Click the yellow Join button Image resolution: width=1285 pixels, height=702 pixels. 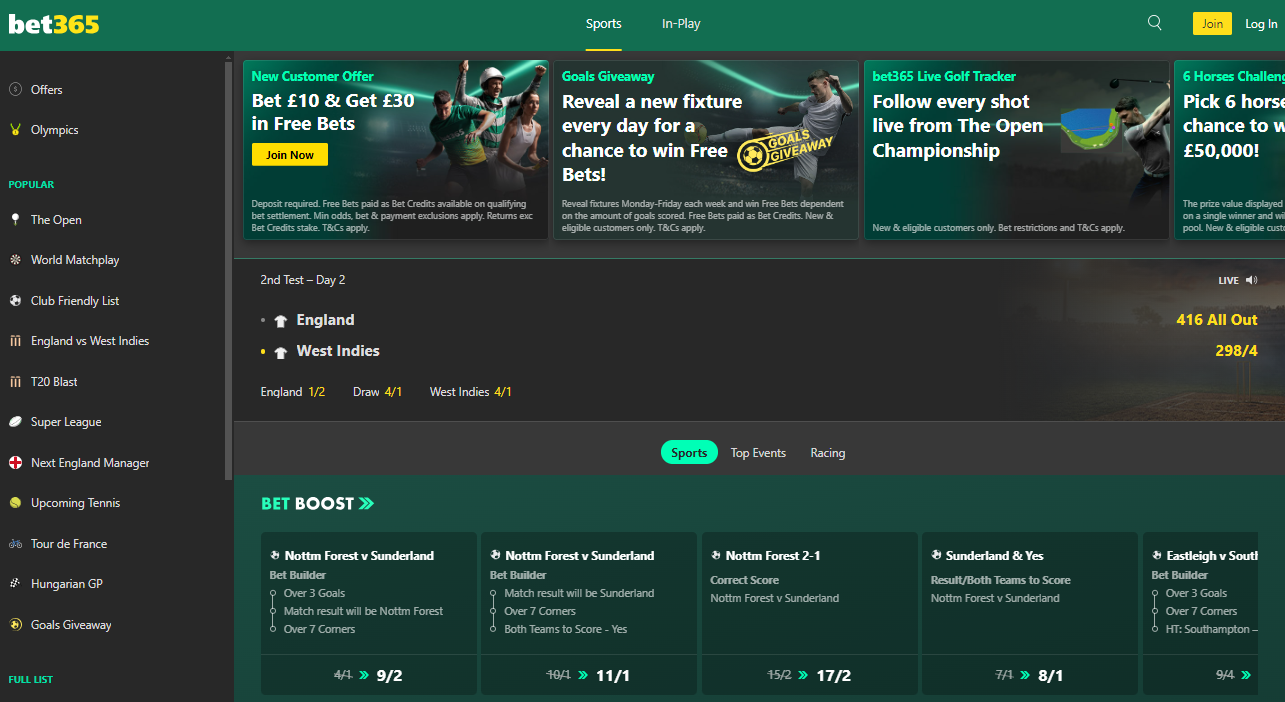point(1212,24)
